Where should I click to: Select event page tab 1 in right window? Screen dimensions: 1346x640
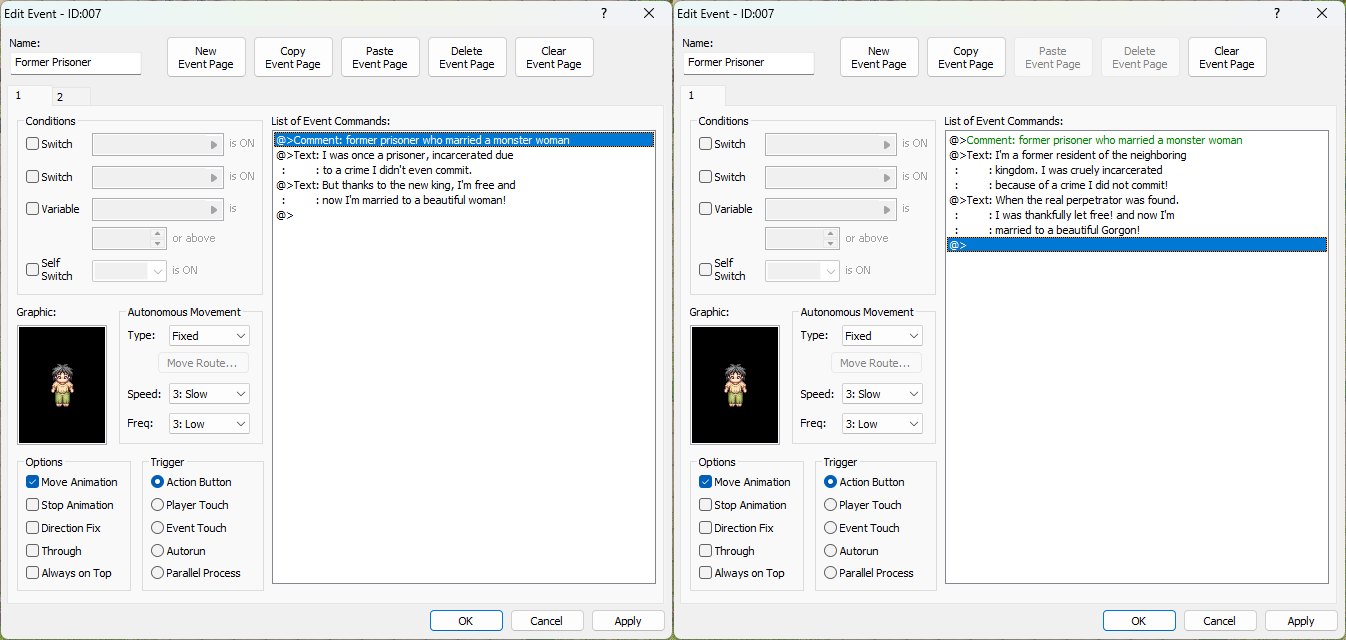[x=702, y=95]
